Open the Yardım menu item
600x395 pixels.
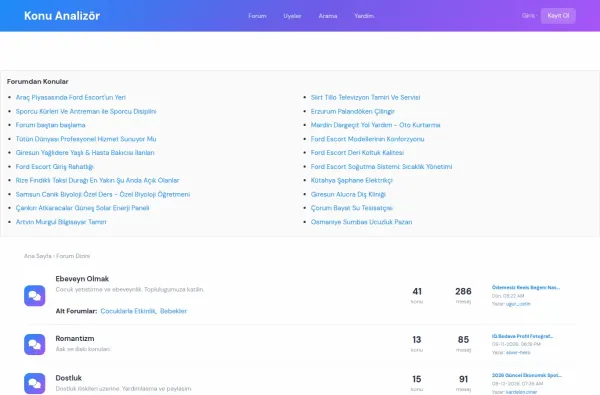364,16
